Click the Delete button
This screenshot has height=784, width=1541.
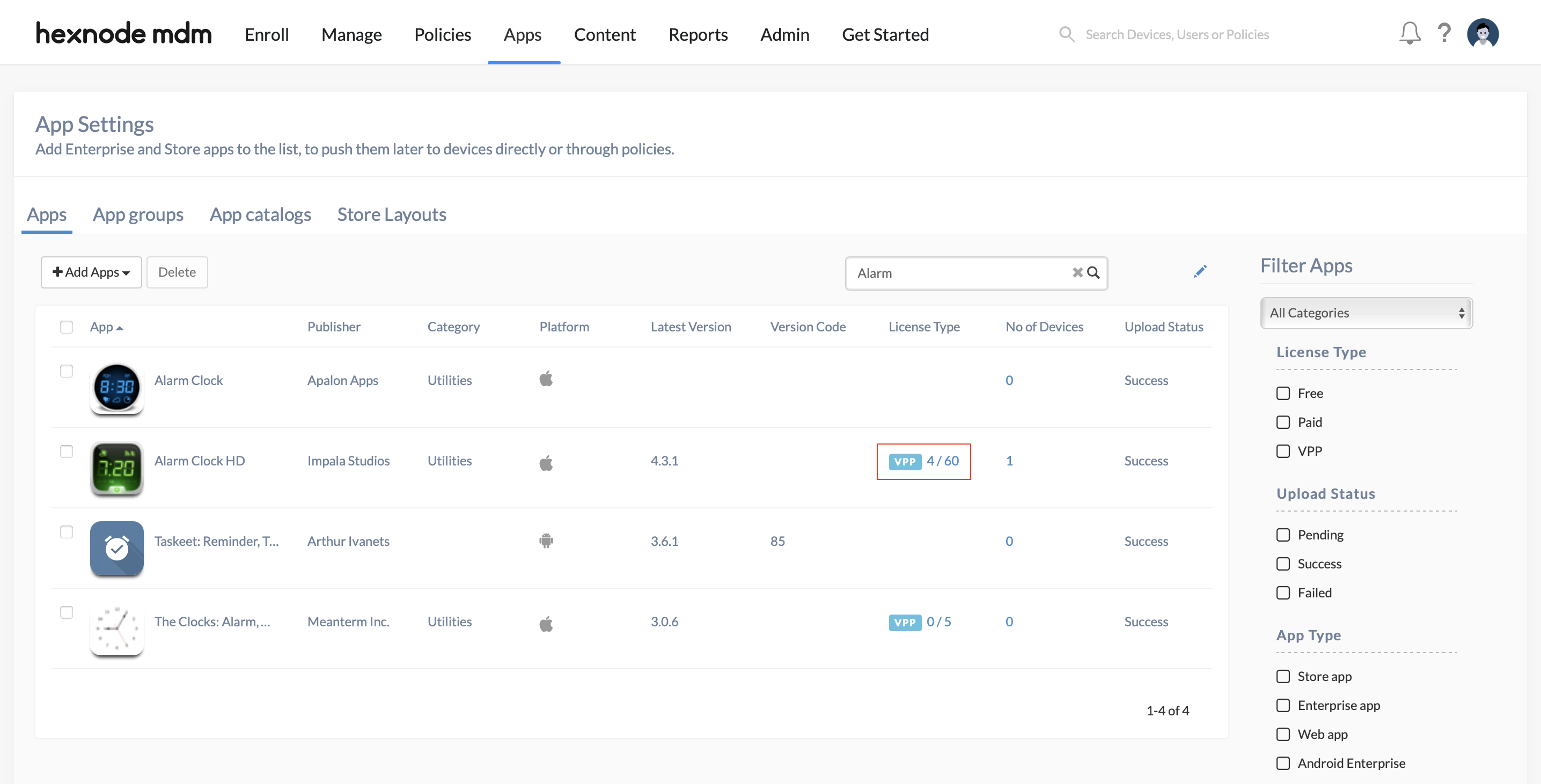[x=177, y=272]
